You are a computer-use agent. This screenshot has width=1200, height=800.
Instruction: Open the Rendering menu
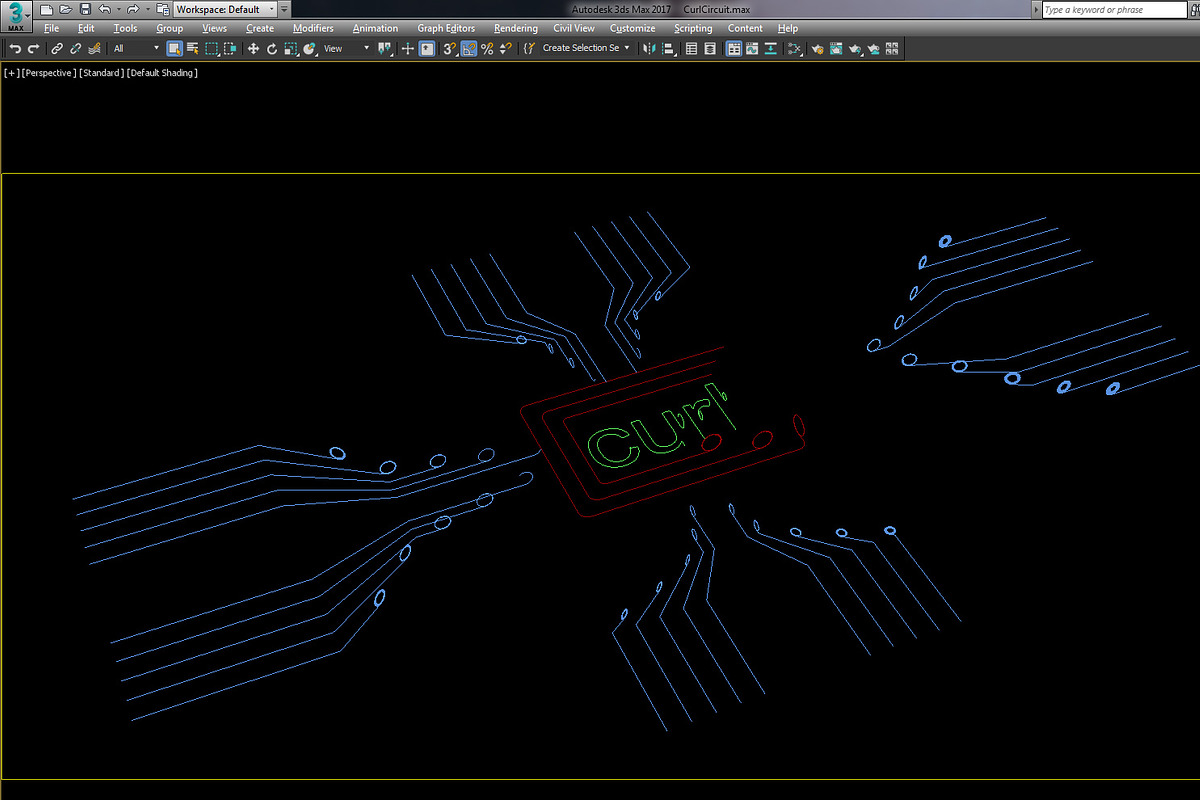[515, 28]
